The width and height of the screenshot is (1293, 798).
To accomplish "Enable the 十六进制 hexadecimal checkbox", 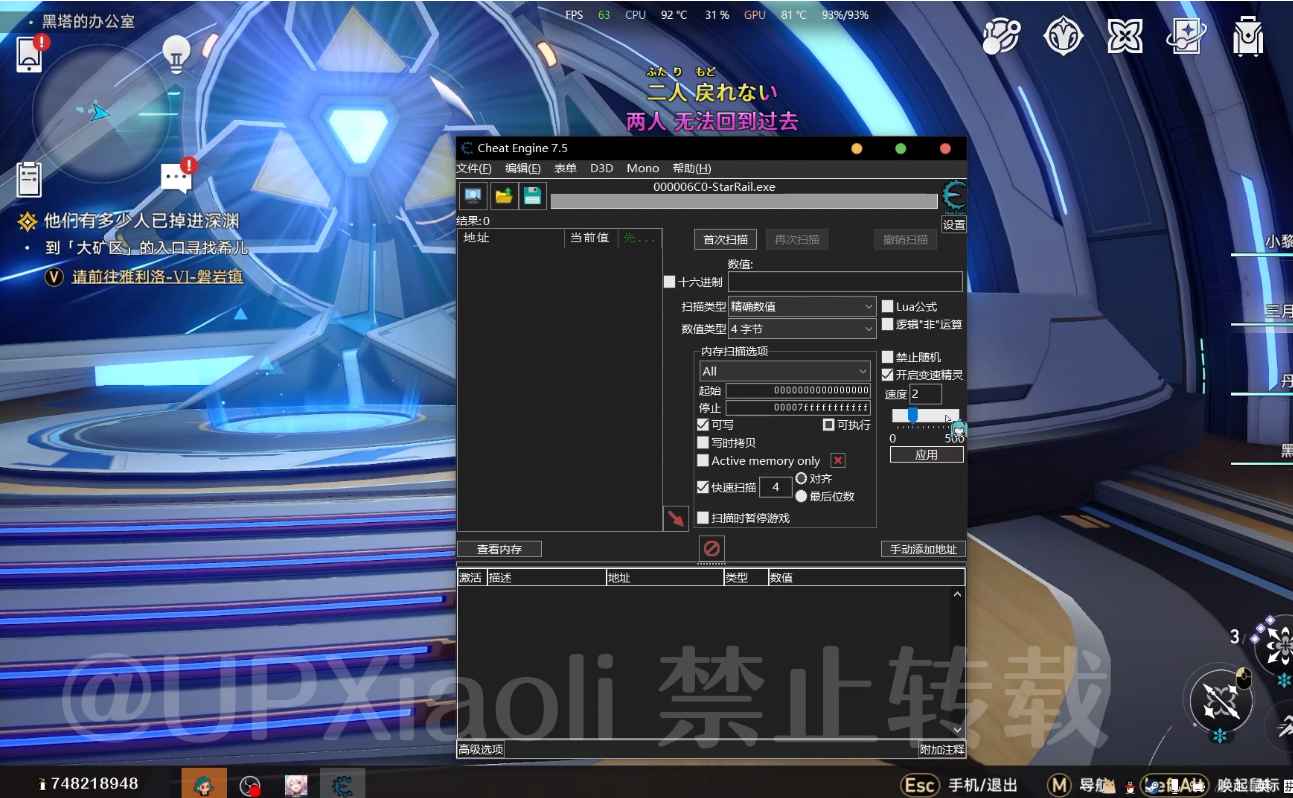I will click(x=670, y=282).
